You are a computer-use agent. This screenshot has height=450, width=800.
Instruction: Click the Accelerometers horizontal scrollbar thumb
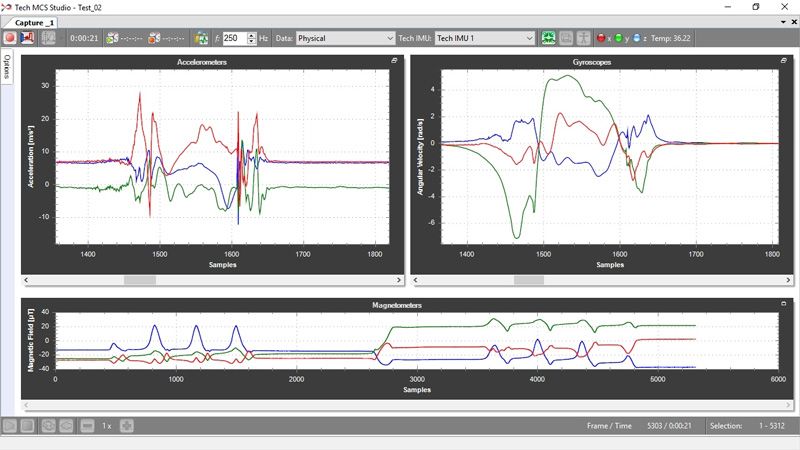click(140, 281)
